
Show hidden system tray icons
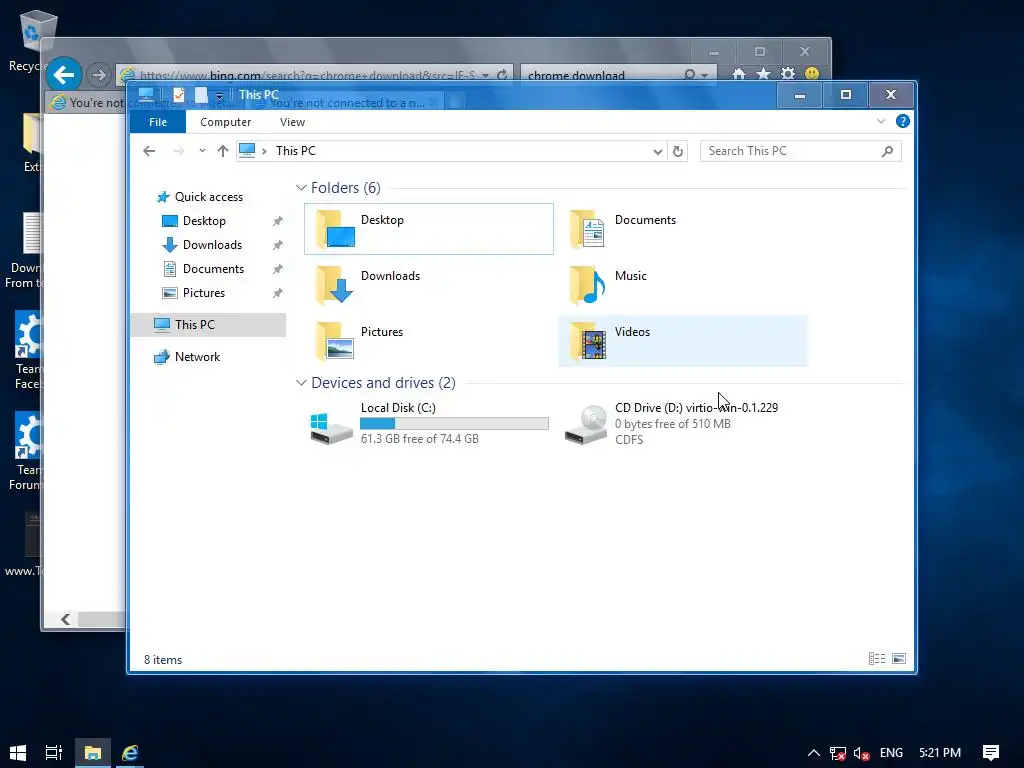(813, 753)
